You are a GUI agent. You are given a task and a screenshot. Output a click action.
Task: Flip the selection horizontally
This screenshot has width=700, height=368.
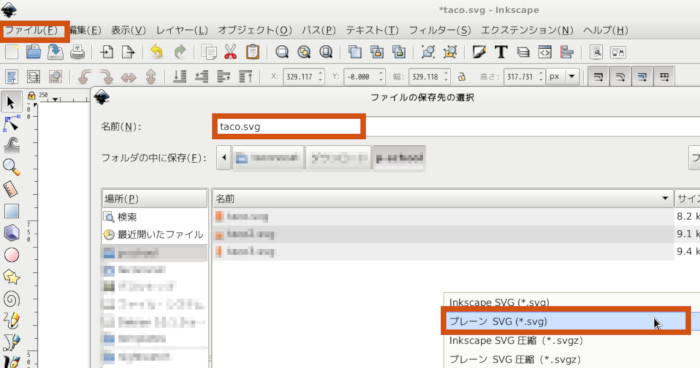click(128, 77)
